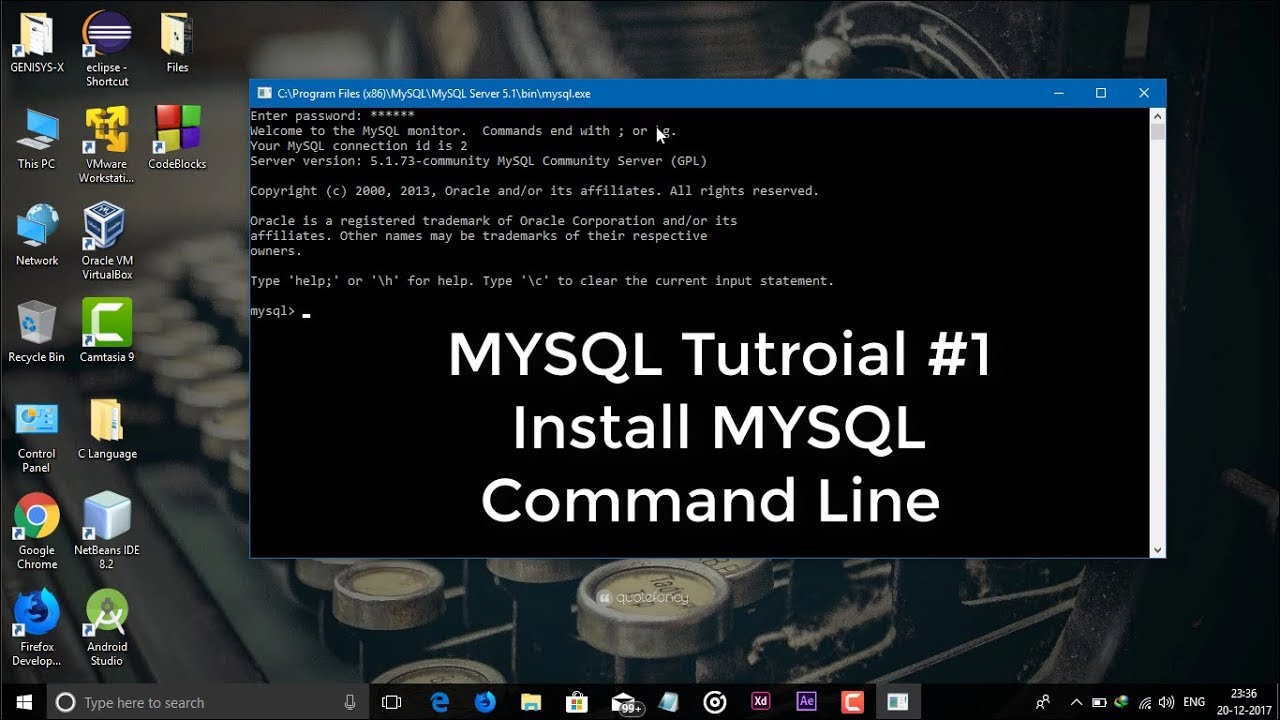Click the 'Enter password: ******' line
Viewport: 1280px width, 720px height.
(332, 116)
